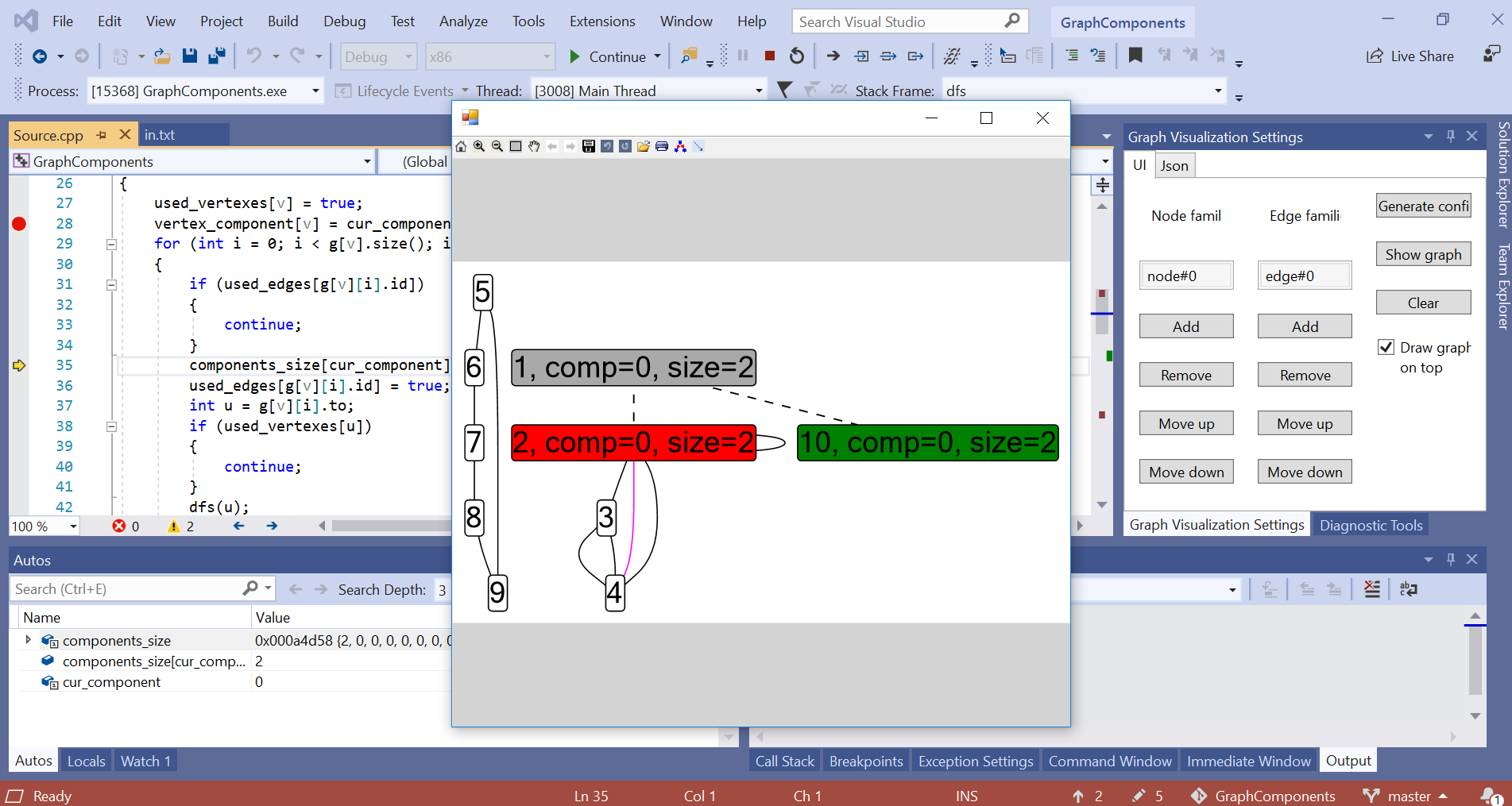Viewport: 1512px width, 806px height.
Task: Click the Find in Files icon
Action: click(689, 56)
